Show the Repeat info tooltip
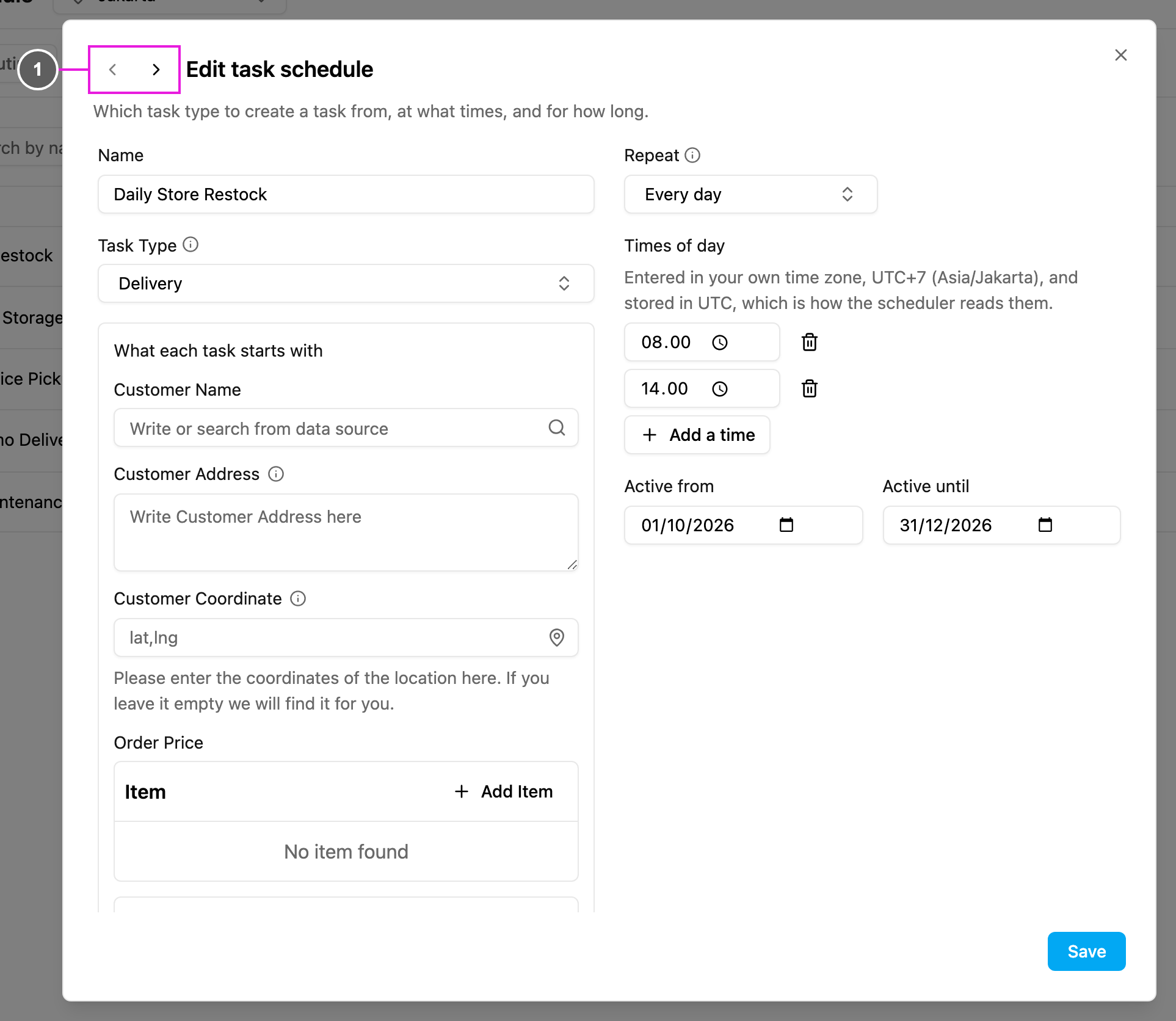 (692, 155)
